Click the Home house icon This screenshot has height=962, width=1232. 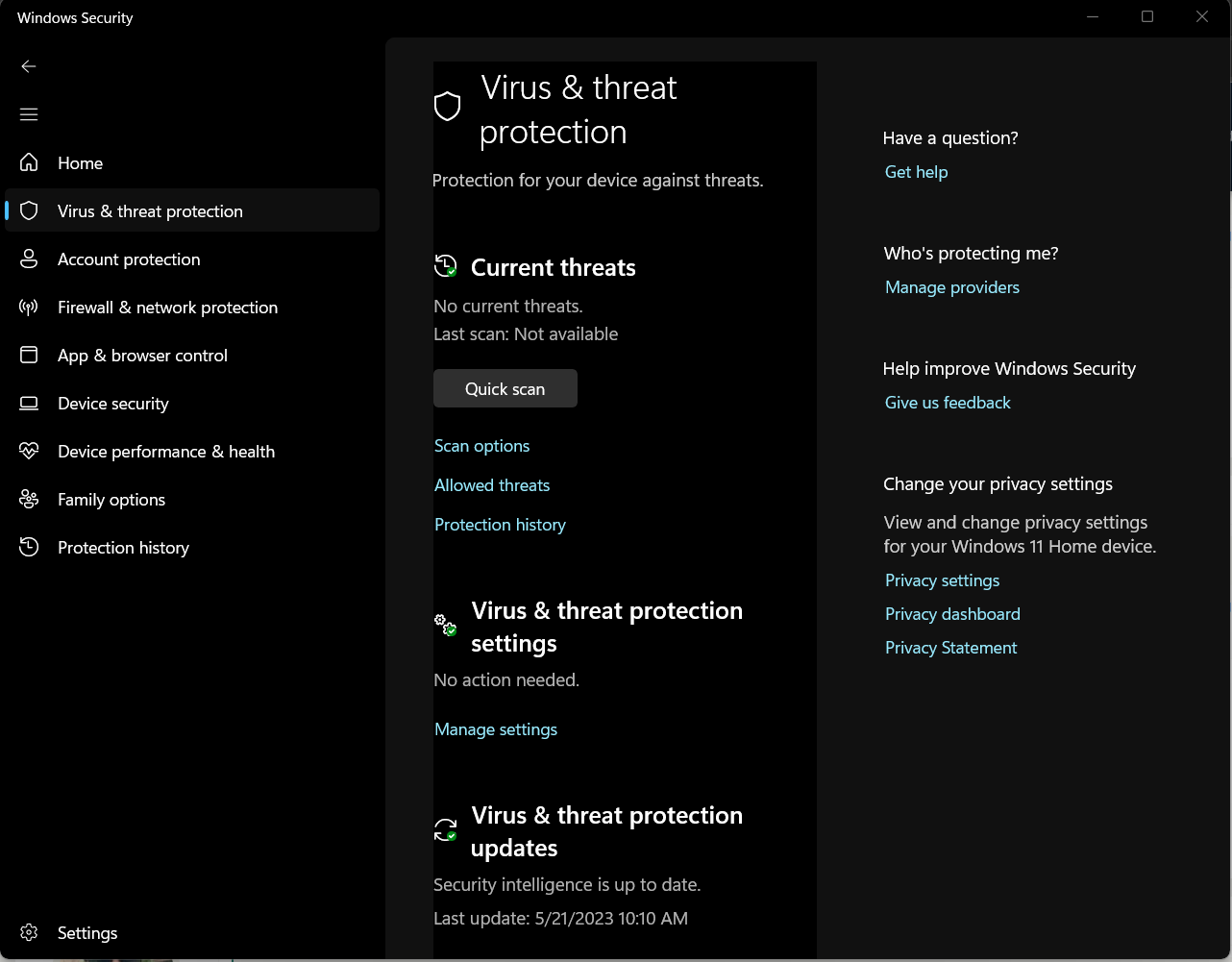[30, 162]
